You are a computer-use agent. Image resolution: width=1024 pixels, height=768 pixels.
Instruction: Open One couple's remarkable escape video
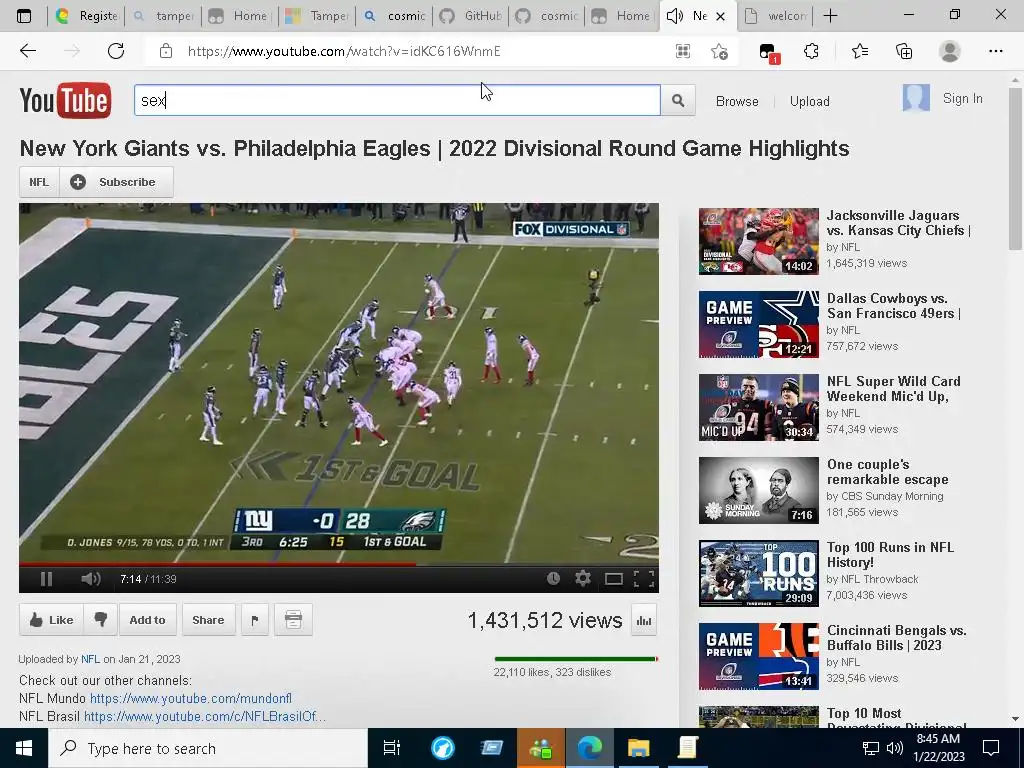click(x=888, y=472)
